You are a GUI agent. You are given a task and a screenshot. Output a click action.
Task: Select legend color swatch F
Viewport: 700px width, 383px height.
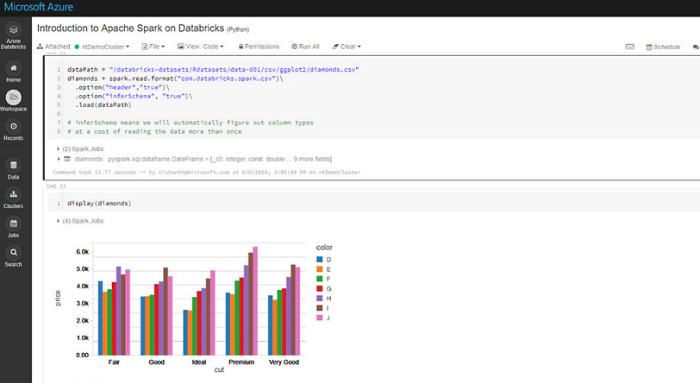click(320, 279)
